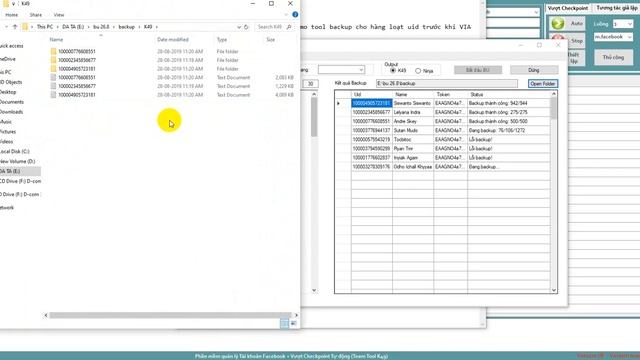Click the Open Folder button

(x=542, y=84)
